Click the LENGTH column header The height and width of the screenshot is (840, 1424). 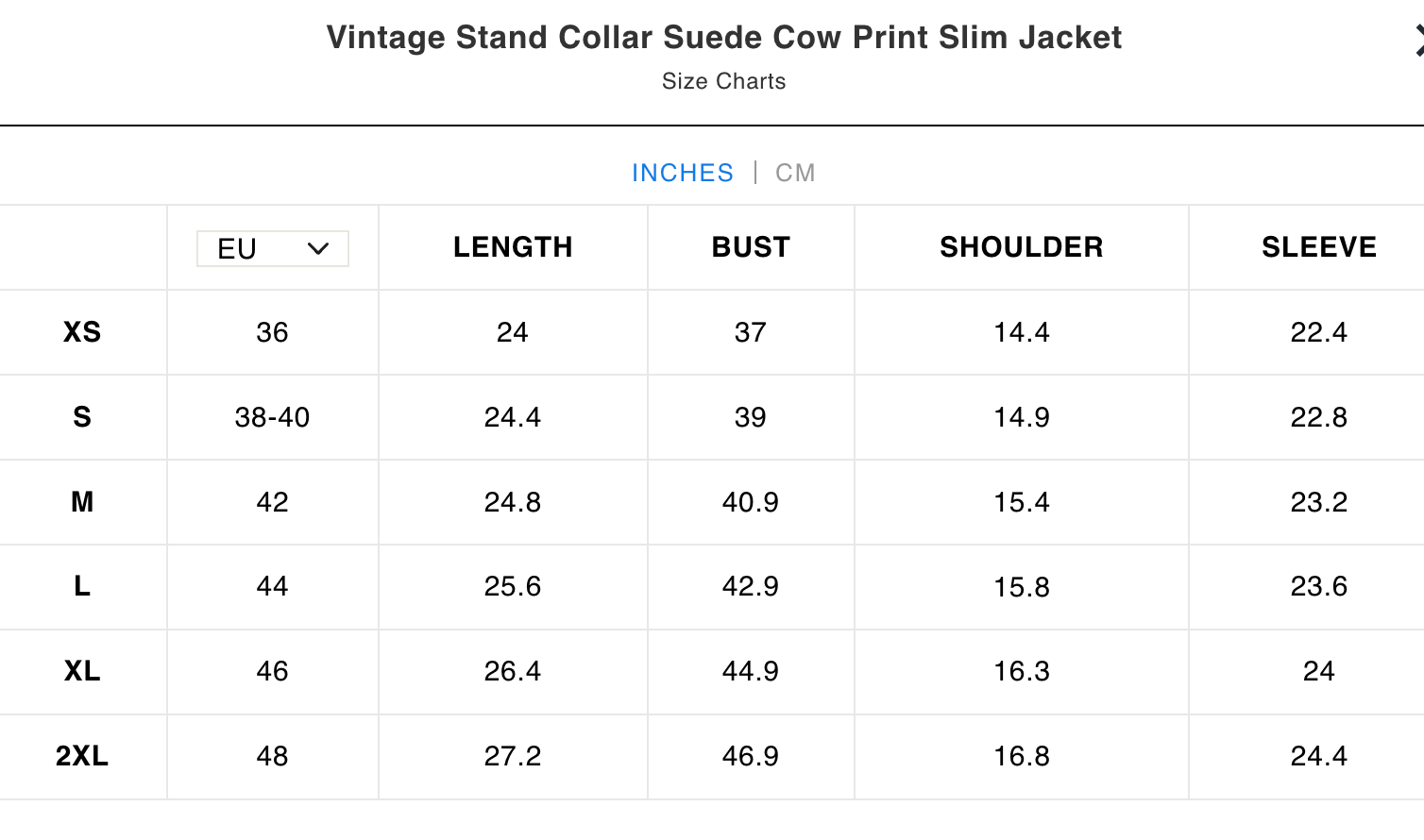point(513,247)
